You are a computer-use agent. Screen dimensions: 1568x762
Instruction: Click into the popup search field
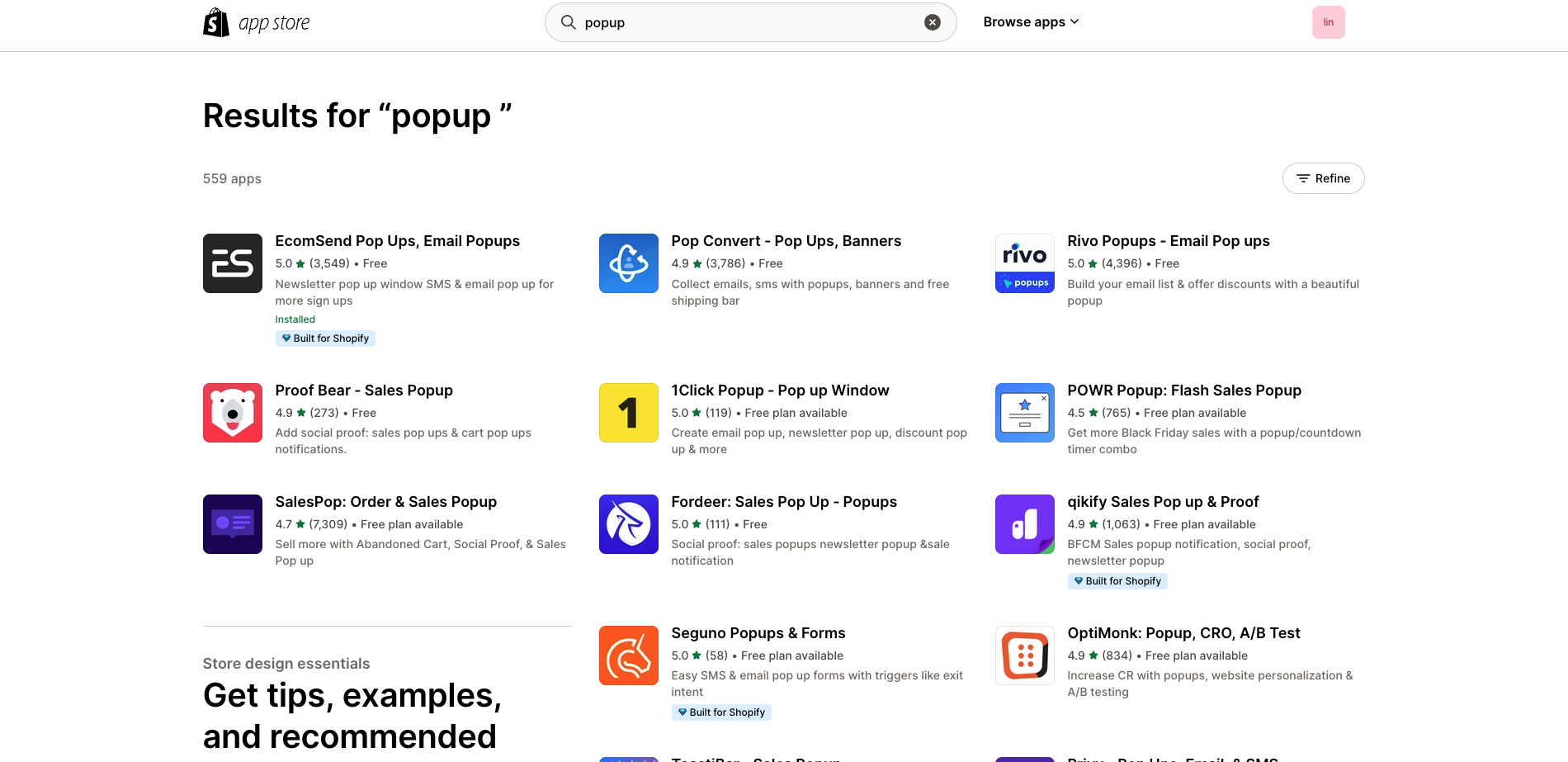749,22
